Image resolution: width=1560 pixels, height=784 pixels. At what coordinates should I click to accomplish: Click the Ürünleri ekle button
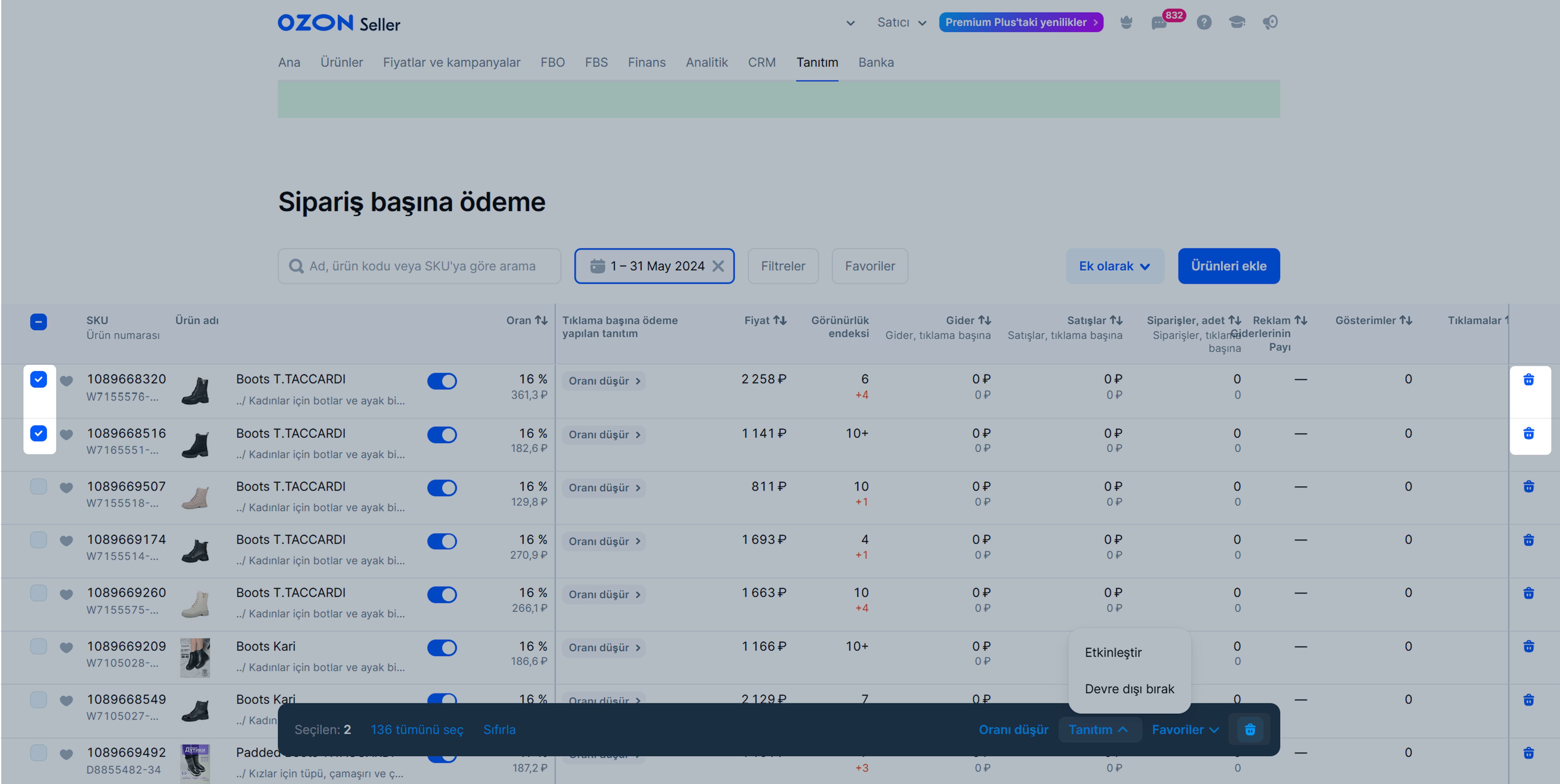tap(1229, 266)
